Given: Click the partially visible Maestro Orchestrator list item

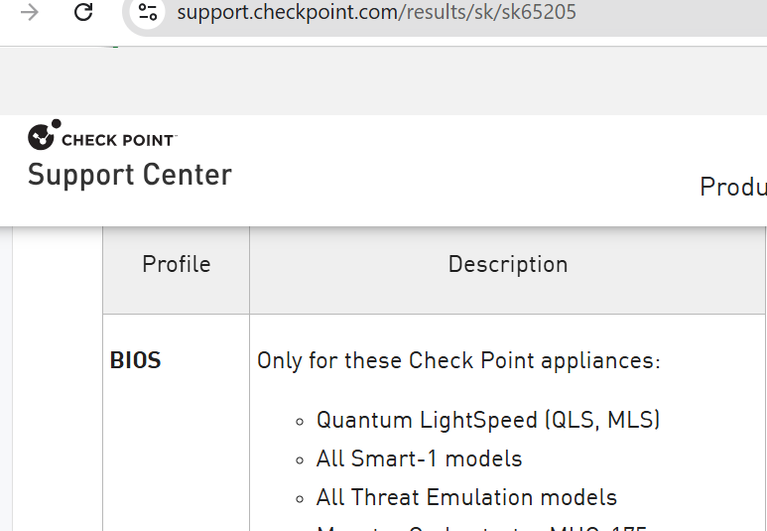Looking at the screenshot, I should pyautogui.click(x=482, y=528).
